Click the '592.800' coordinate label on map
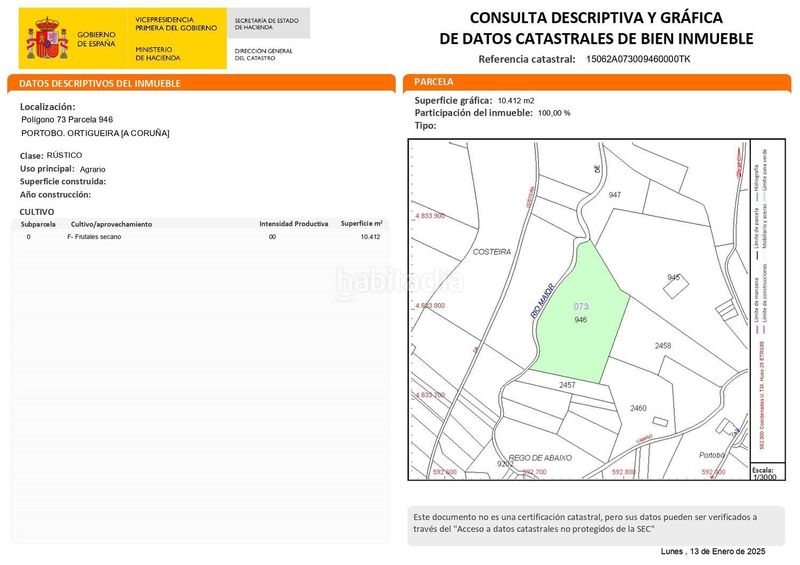This screenshot has height=565, width=800. click(623, 472)
